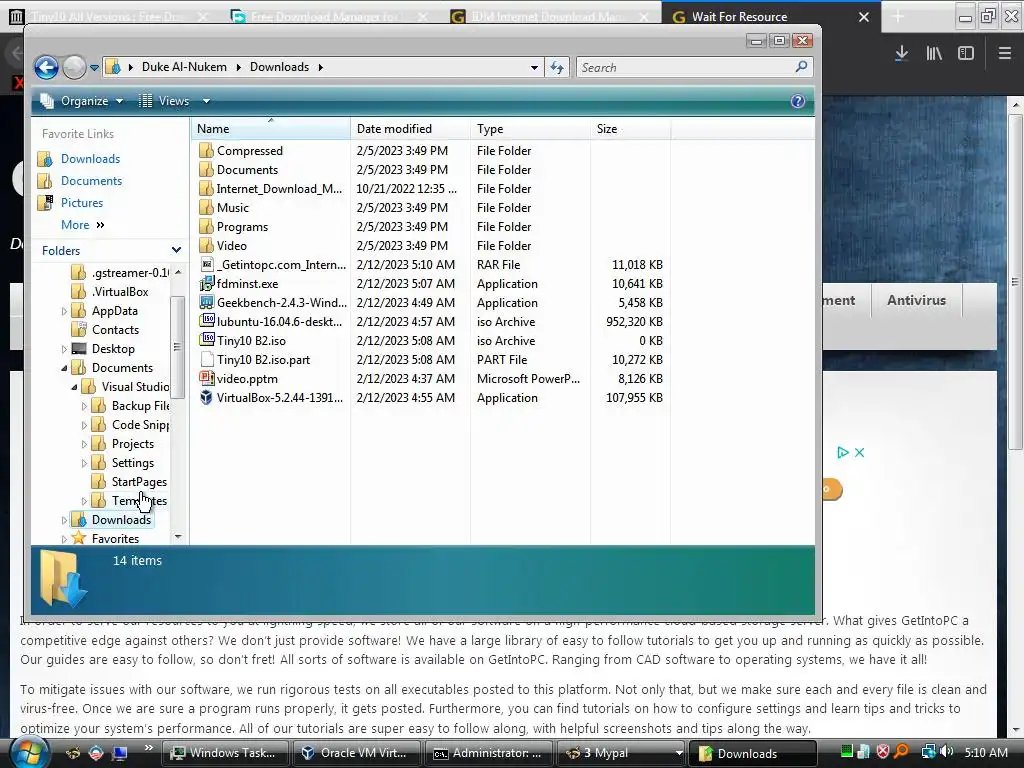Image resolution: width=1024 pixels, height=768 pixels.
Task: Select the Tiny10 B2.iso.part file icon
Action: coord(206,359)
